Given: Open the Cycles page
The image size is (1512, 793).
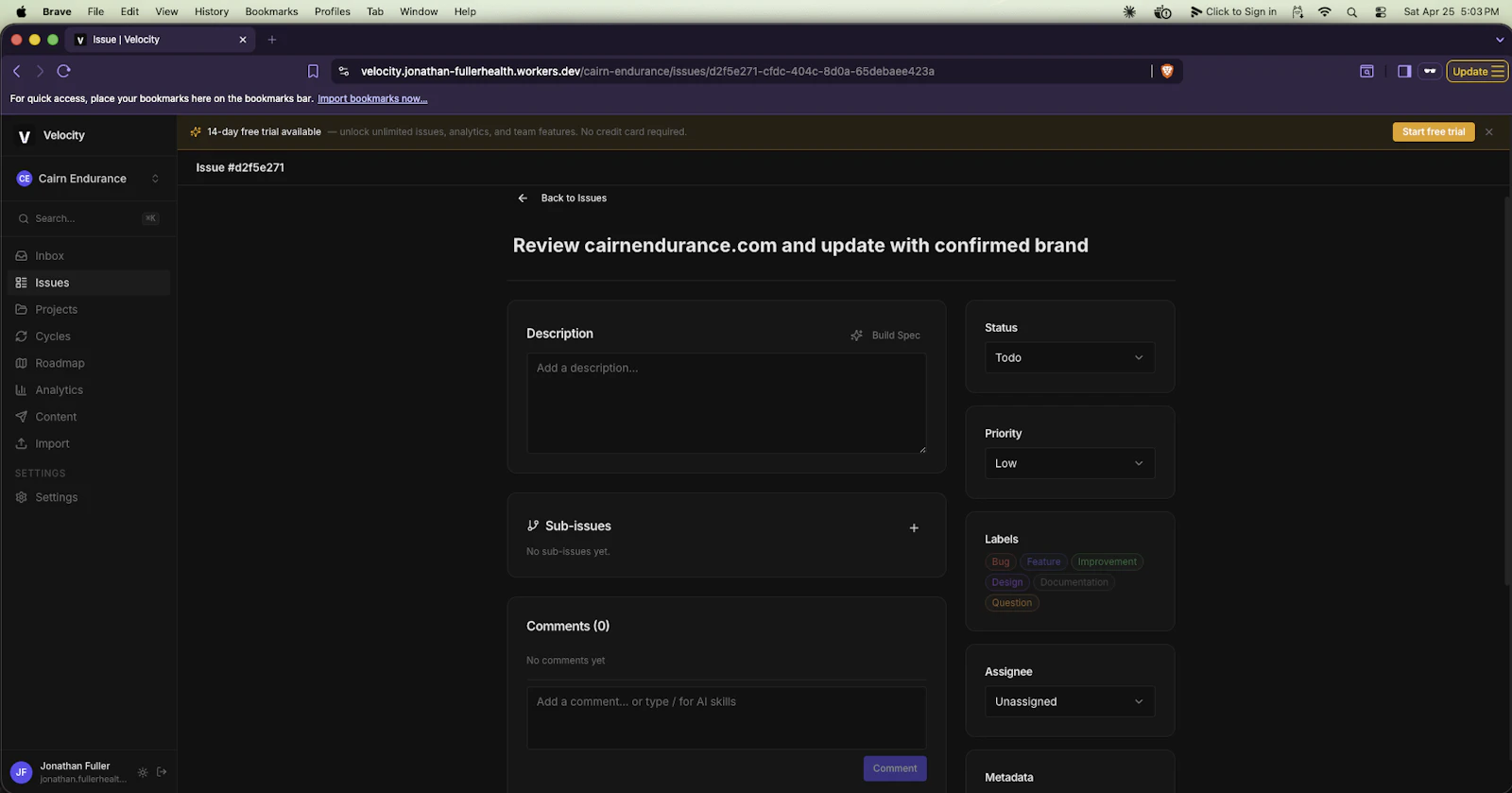Looking at the screenshot, I should 89,336.
